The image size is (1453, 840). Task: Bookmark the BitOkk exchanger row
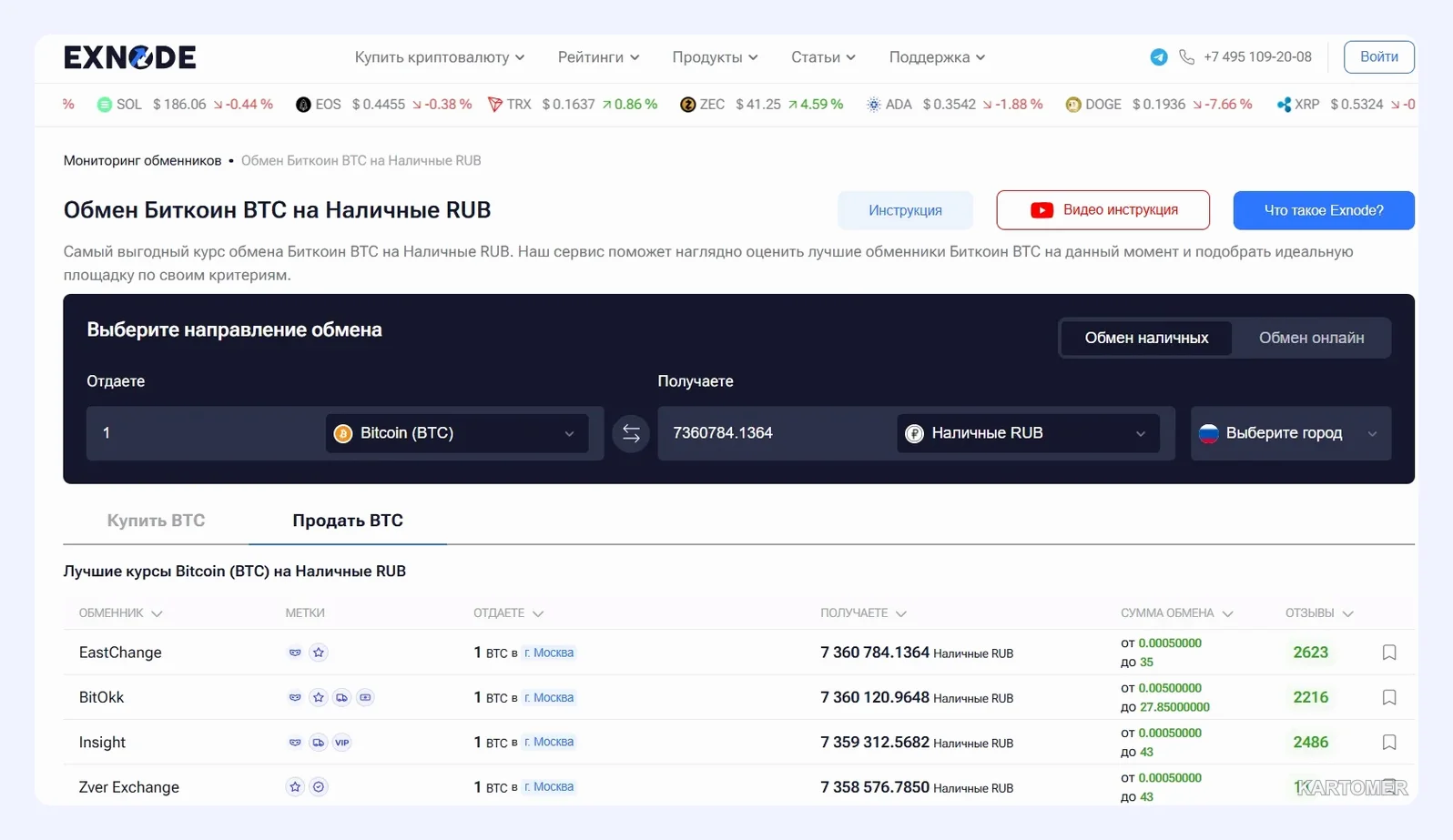1388,697
